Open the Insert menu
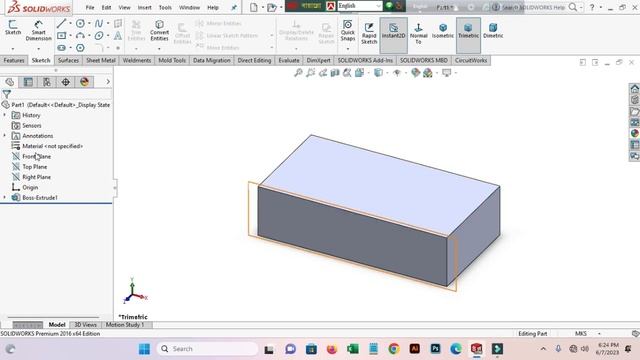 pyautogui.click(x=144, y=7)
